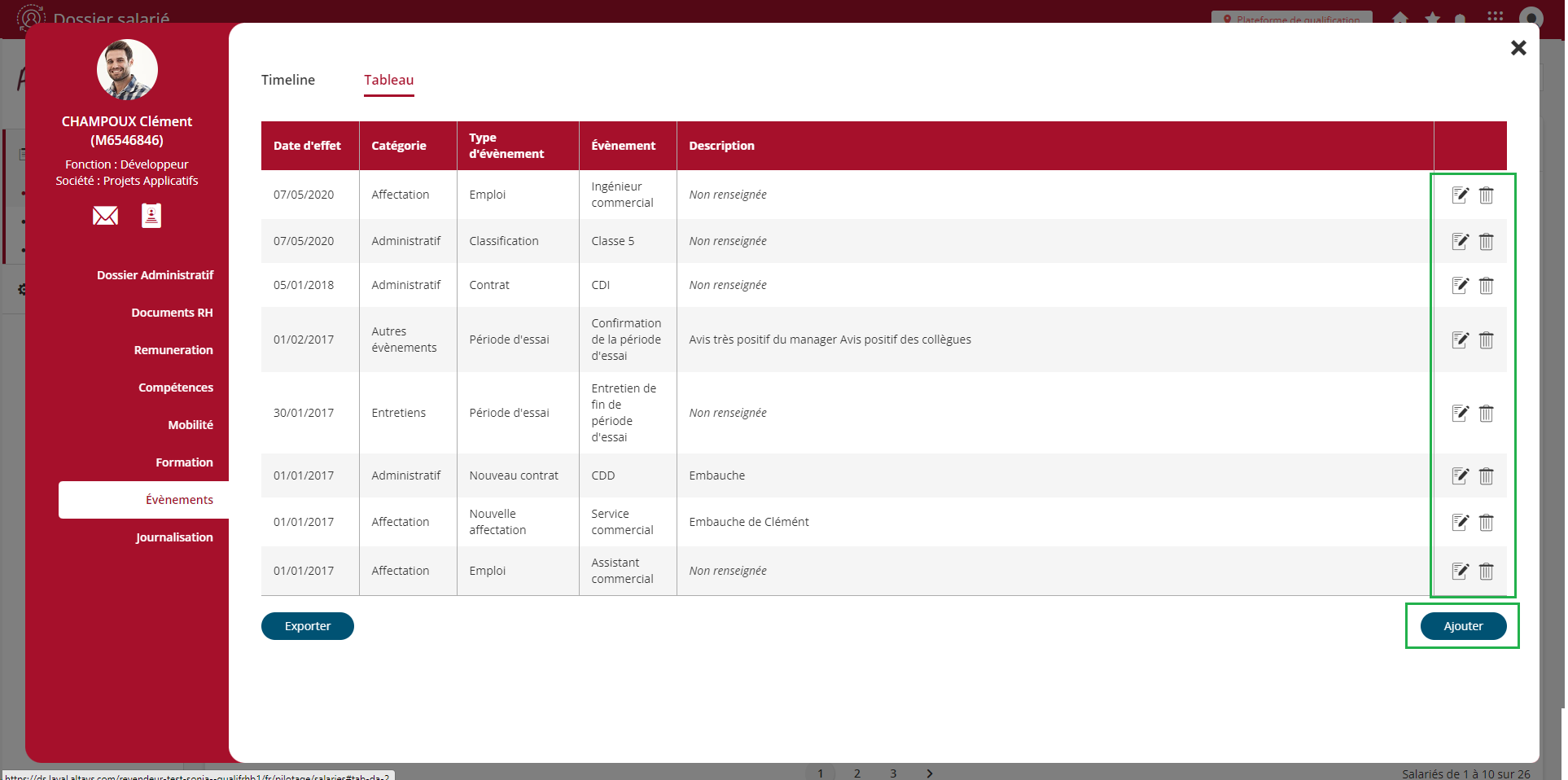This screenshot has height=780, width=1568.
Task: Click the Ajouter button
Action: tap(1463, 626)
